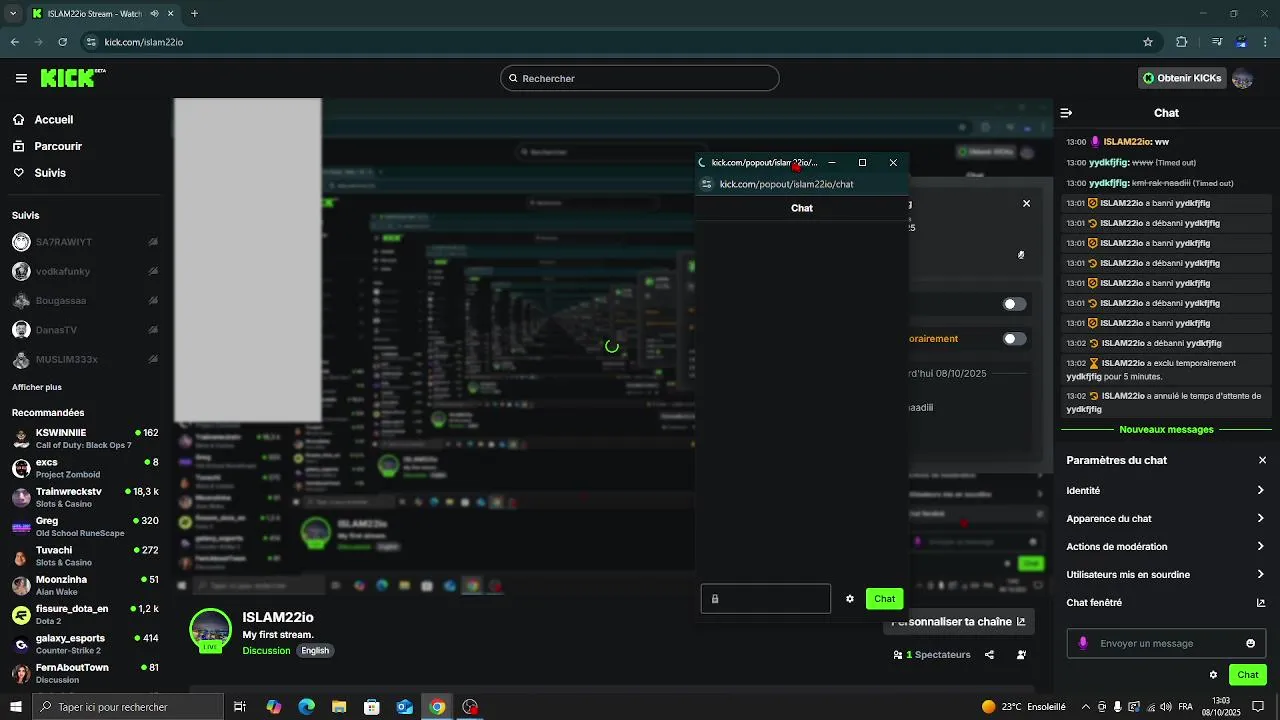Click the KICK logo
This screenshot has height=720, width=1280.
tap(73, 78)
